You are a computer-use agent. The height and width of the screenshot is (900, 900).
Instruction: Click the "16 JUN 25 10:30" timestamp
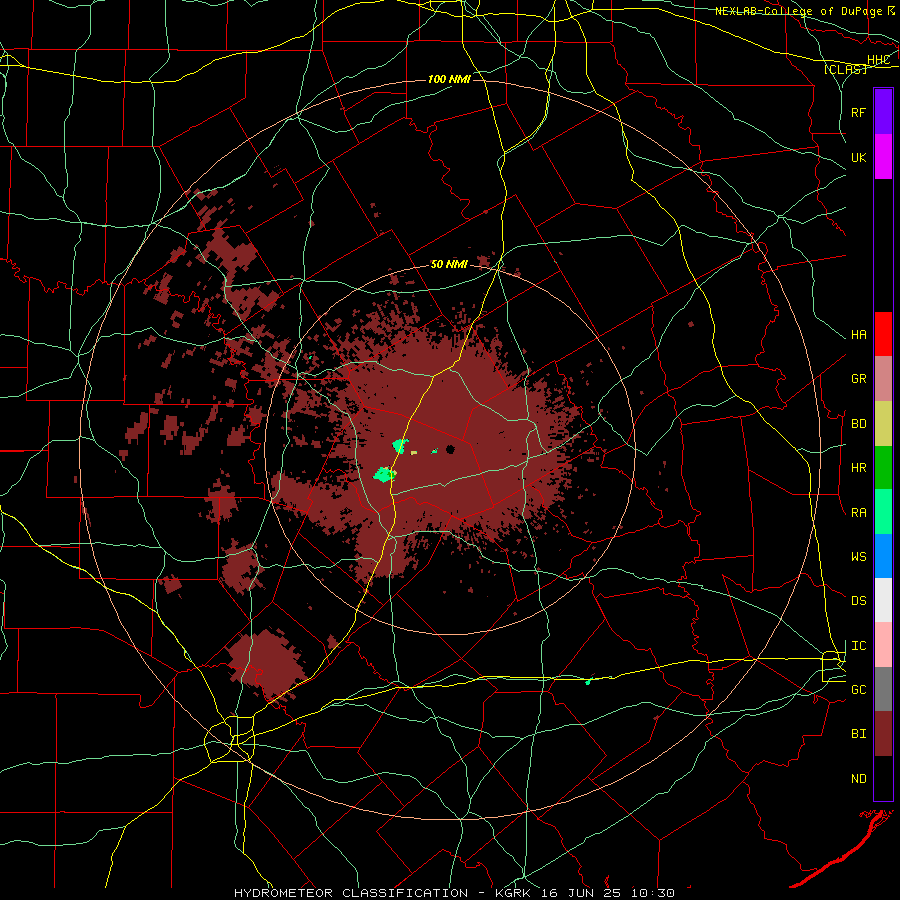pos(607,893)
